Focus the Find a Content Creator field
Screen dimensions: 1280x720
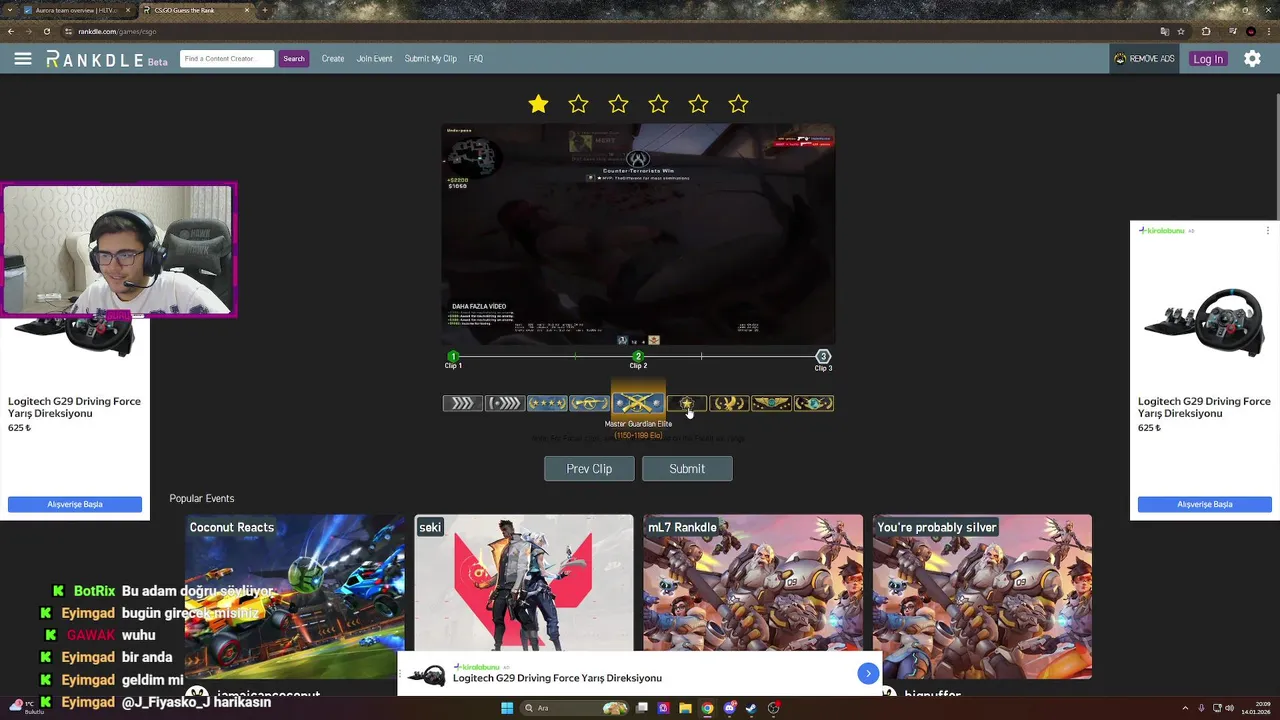[227, 59]
